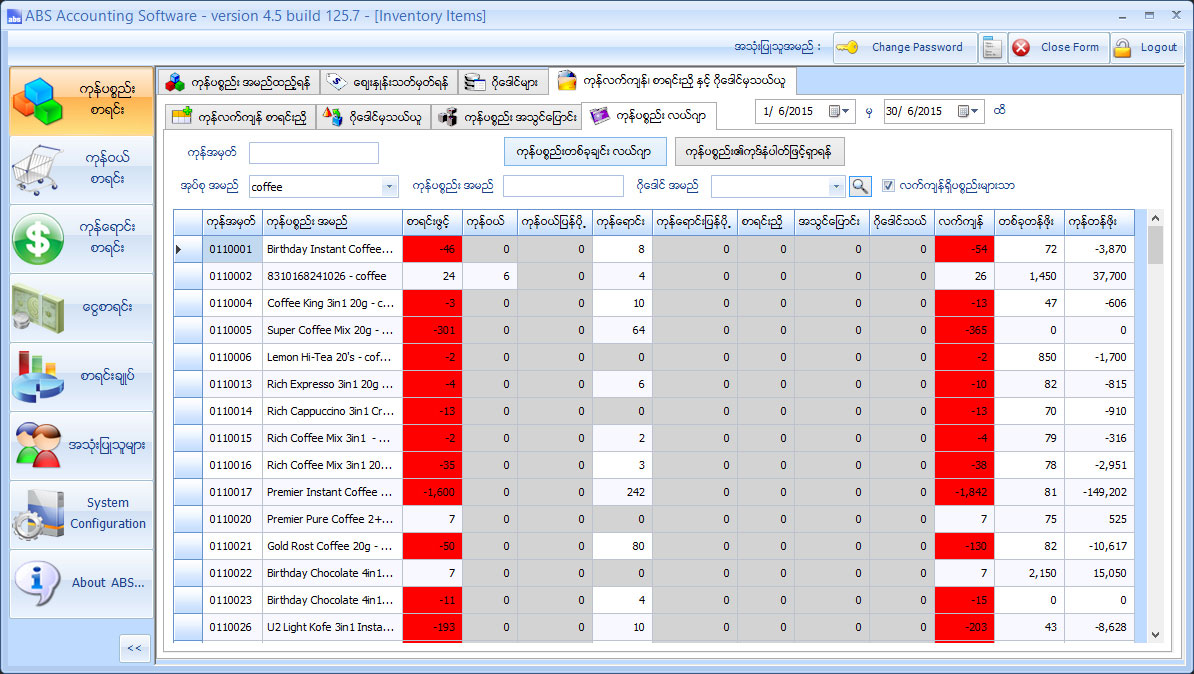This screenshot has height=674, width=1194.
Task: Open the inventory module with colored cubes icon
Action: (81, 101)
